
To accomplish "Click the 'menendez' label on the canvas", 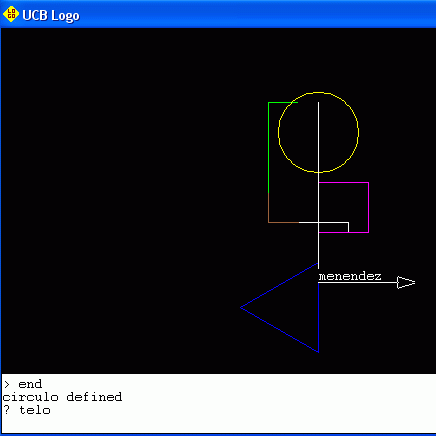I will click(x=350, y=276).
